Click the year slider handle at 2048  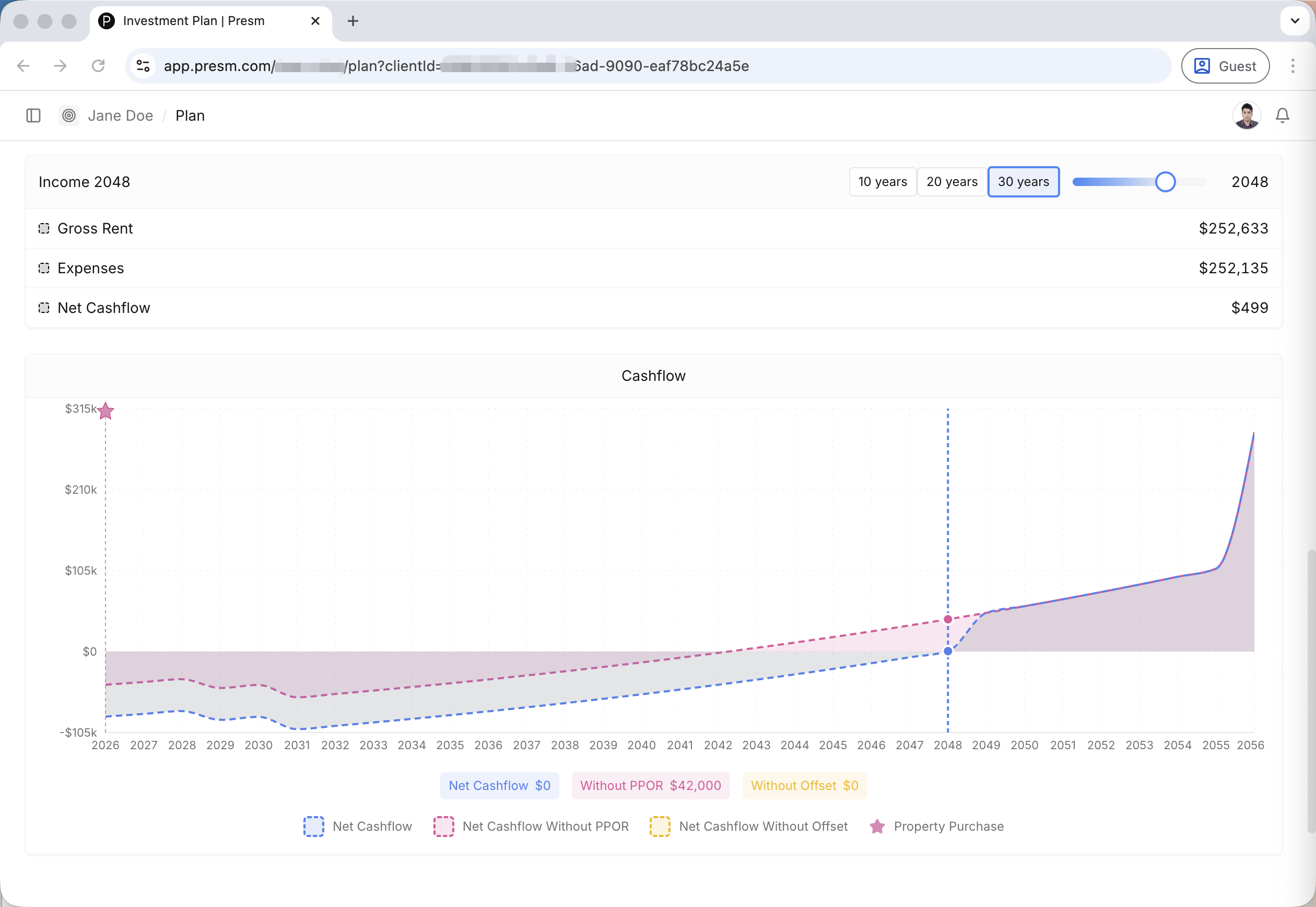tap(1165, 182)
